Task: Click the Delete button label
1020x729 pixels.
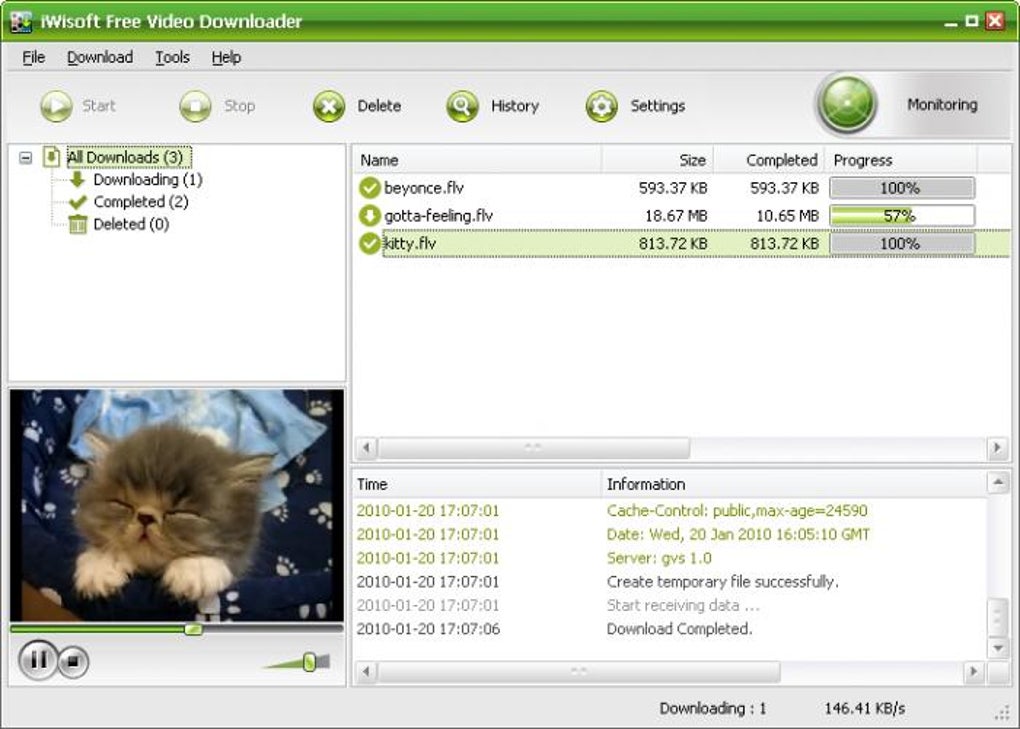Action: (379, 106)
